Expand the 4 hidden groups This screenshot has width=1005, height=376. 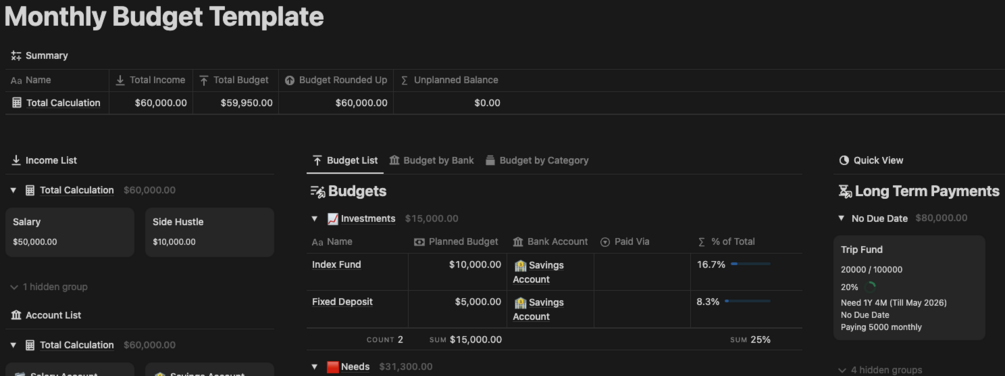coord(880,370)
